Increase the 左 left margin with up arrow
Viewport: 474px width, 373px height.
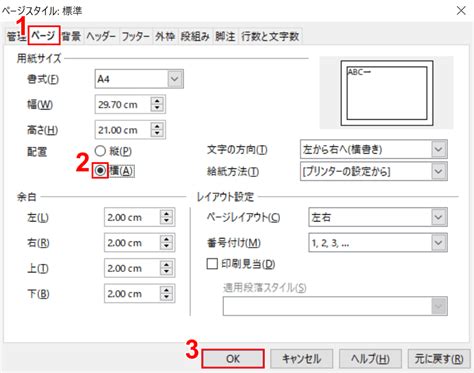pyautogui.click(x=166, y=213)
